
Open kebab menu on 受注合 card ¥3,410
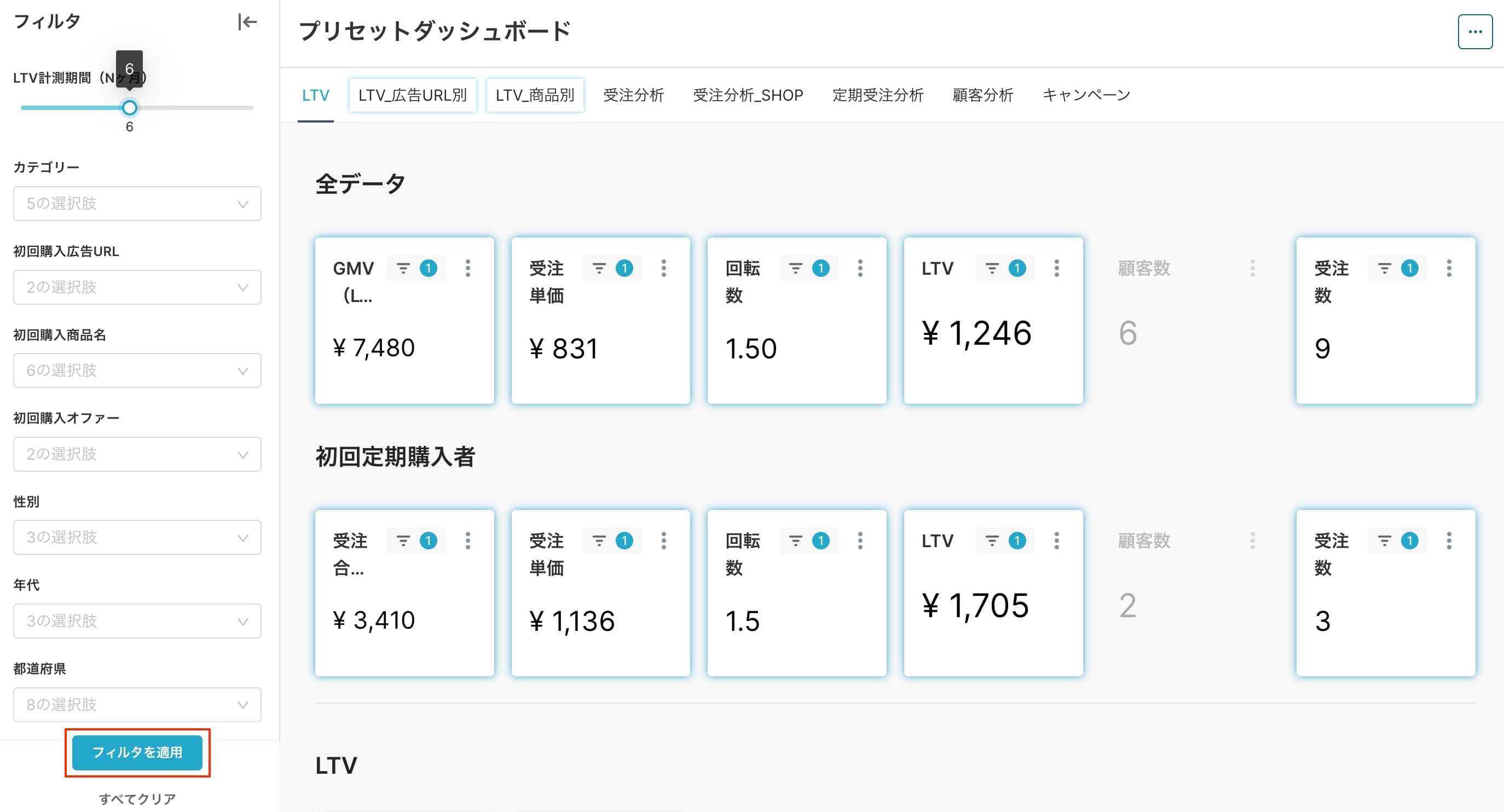click(467, 541)
